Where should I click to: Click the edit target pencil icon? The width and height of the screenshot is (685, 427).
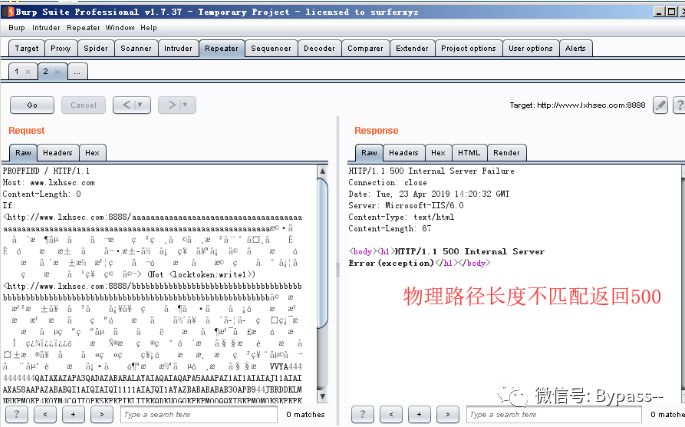(660, 105)
